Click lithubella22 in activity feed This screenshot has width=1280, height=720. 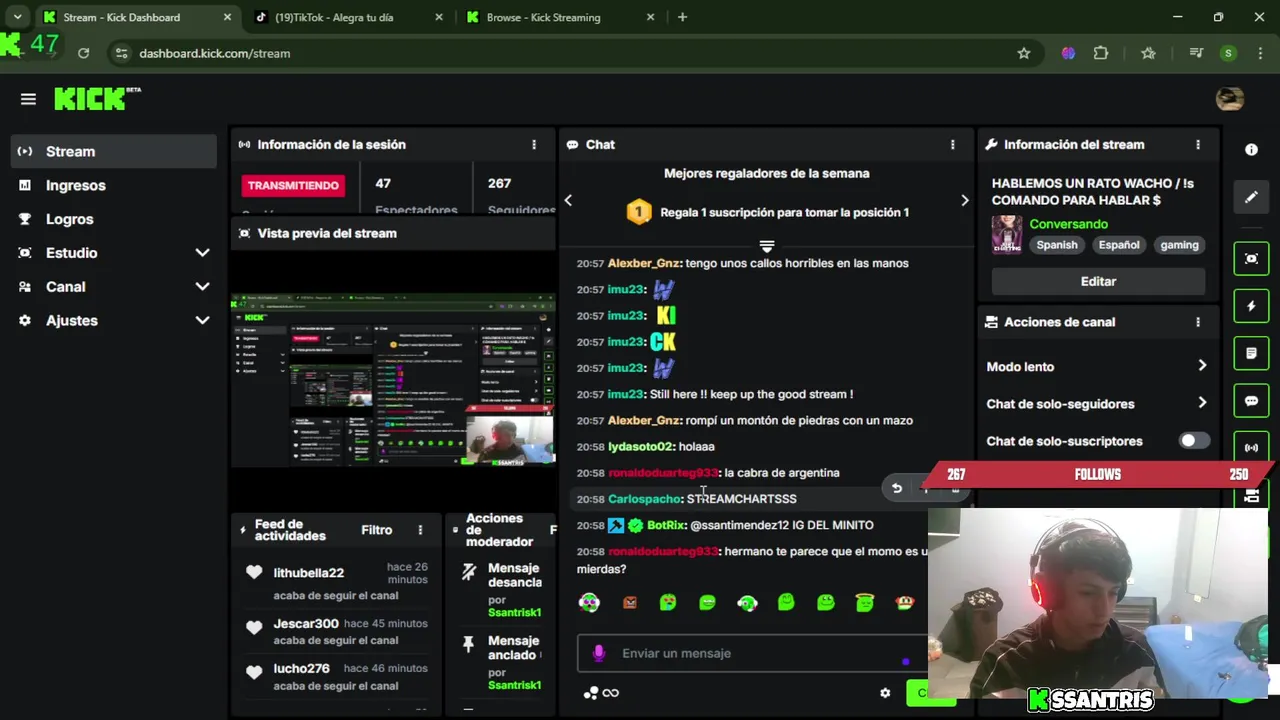pyautogui.click(x=308, y=573)
